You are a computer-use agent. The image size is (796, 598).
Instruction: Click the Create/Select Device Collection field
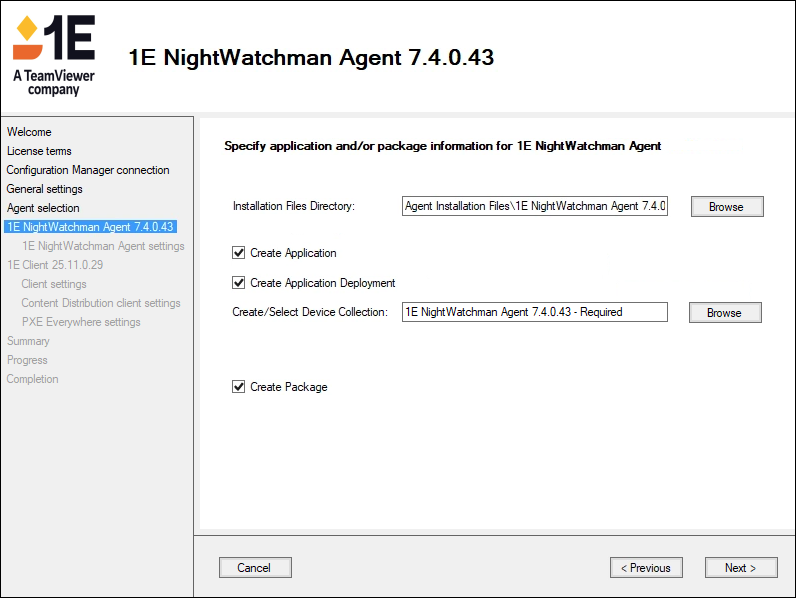click(534, 312)
